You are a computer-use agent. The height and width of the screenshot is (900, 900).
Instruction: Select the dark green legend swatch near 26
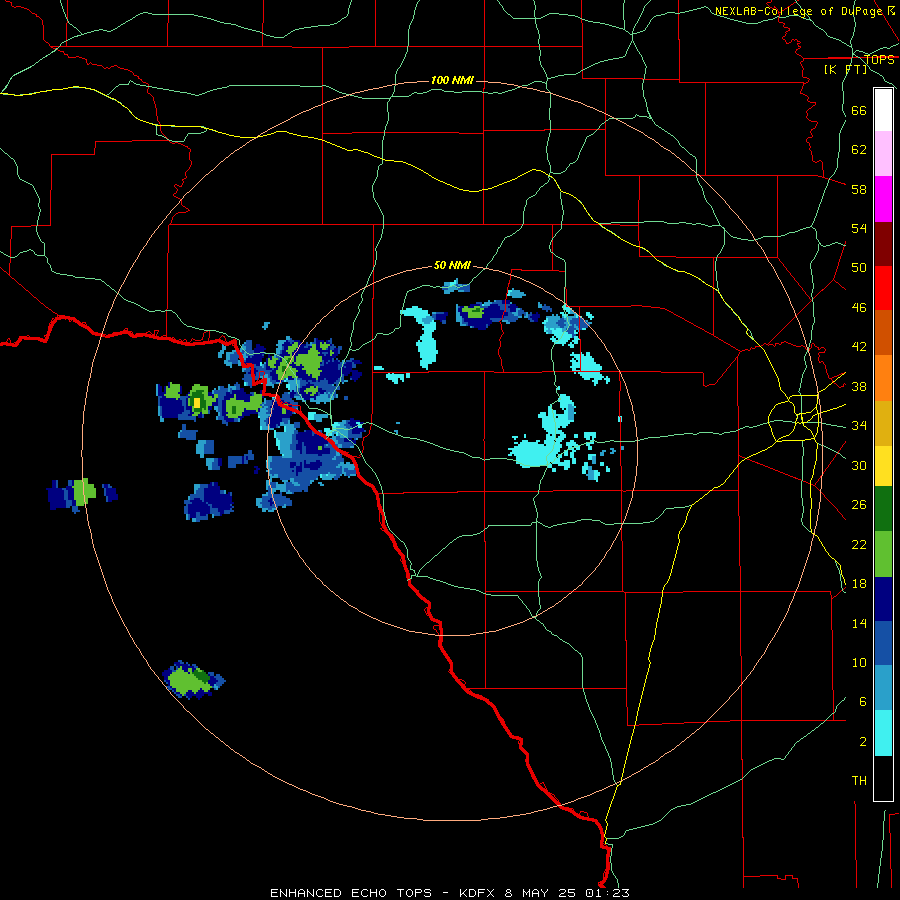883,509
